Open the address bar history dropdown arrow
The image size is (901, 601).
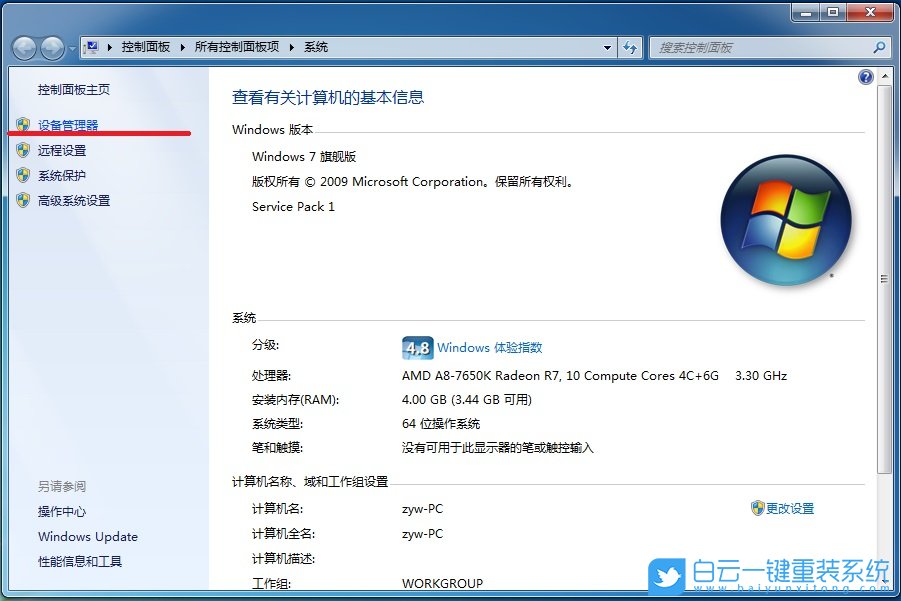click(x=607, y=47)
